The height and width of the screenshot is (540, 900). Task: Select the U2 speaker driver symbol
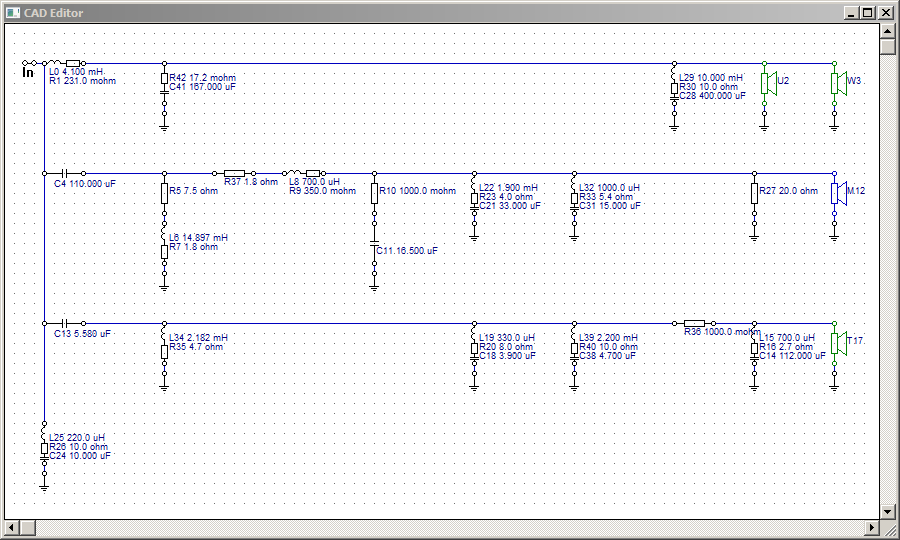tap(769, 83)
